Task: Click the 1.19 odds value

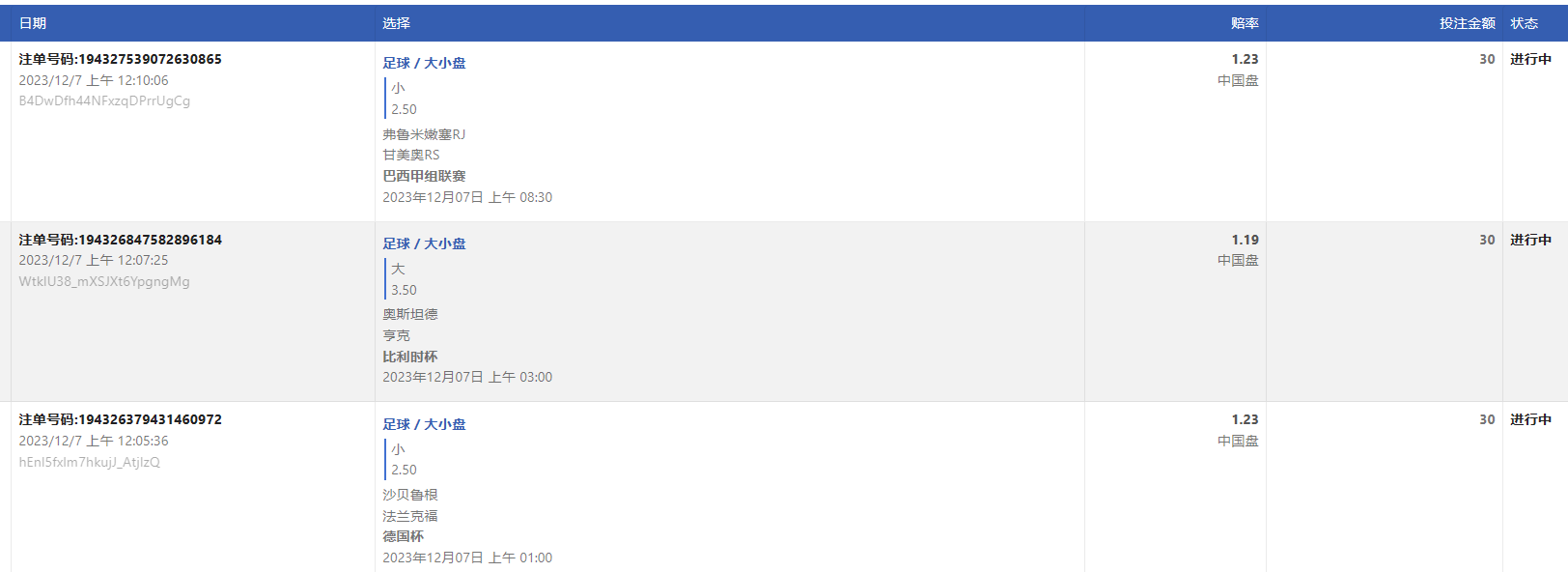Action: click(1245, 240)
